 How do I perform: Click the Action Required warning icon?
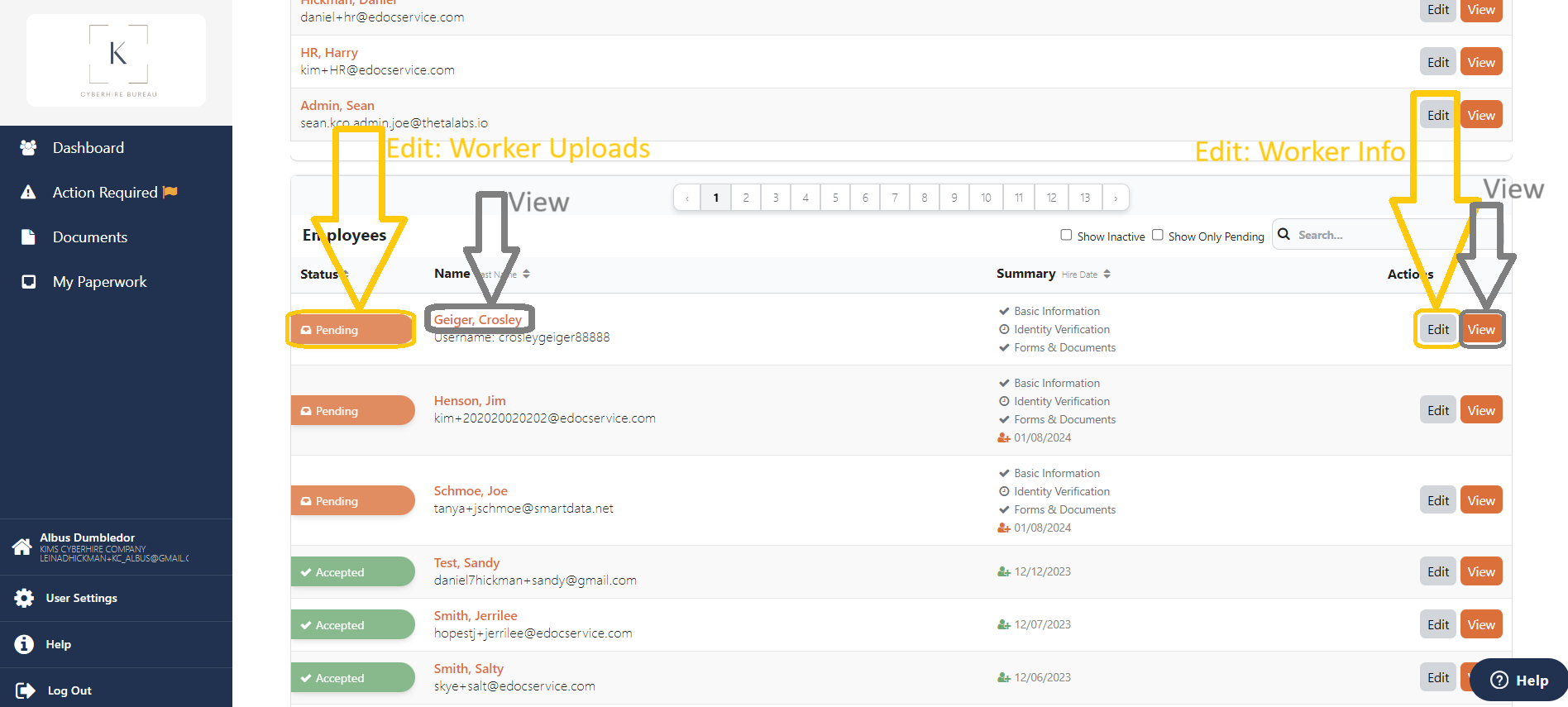coord(28,192)
